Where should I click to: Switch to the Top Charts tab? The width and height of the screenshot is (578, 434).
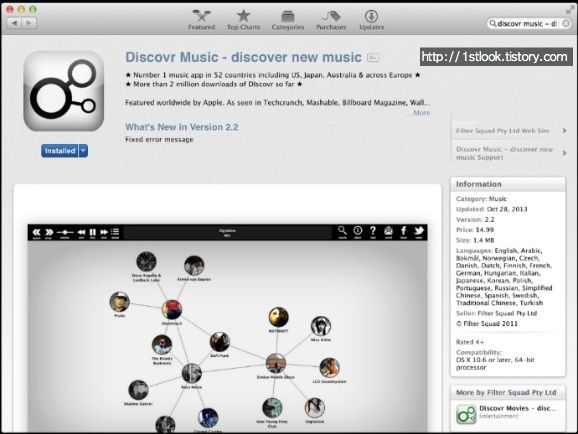click(x=243, y=20)
